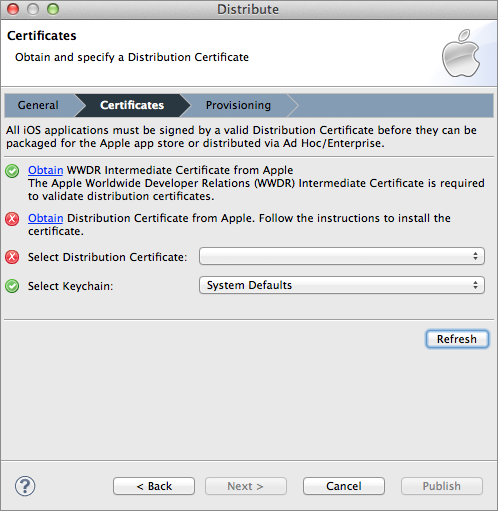This screenshot has height=511, width=498.
Task: Click the Refresh button
Action: [457, 339]
